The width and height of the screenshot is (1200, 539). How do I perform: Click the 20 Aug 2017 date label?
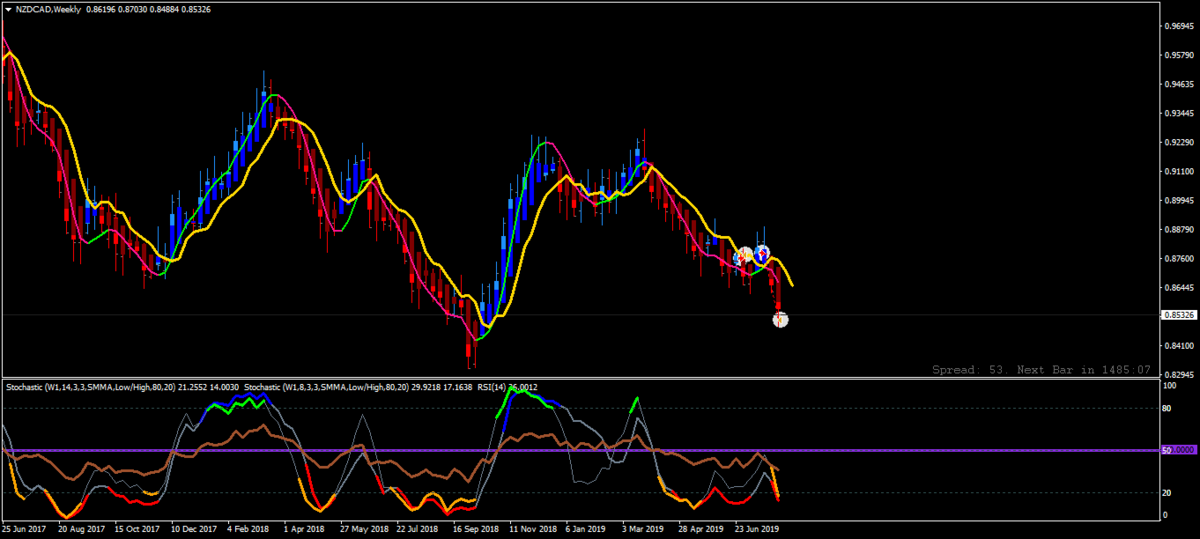82,528
